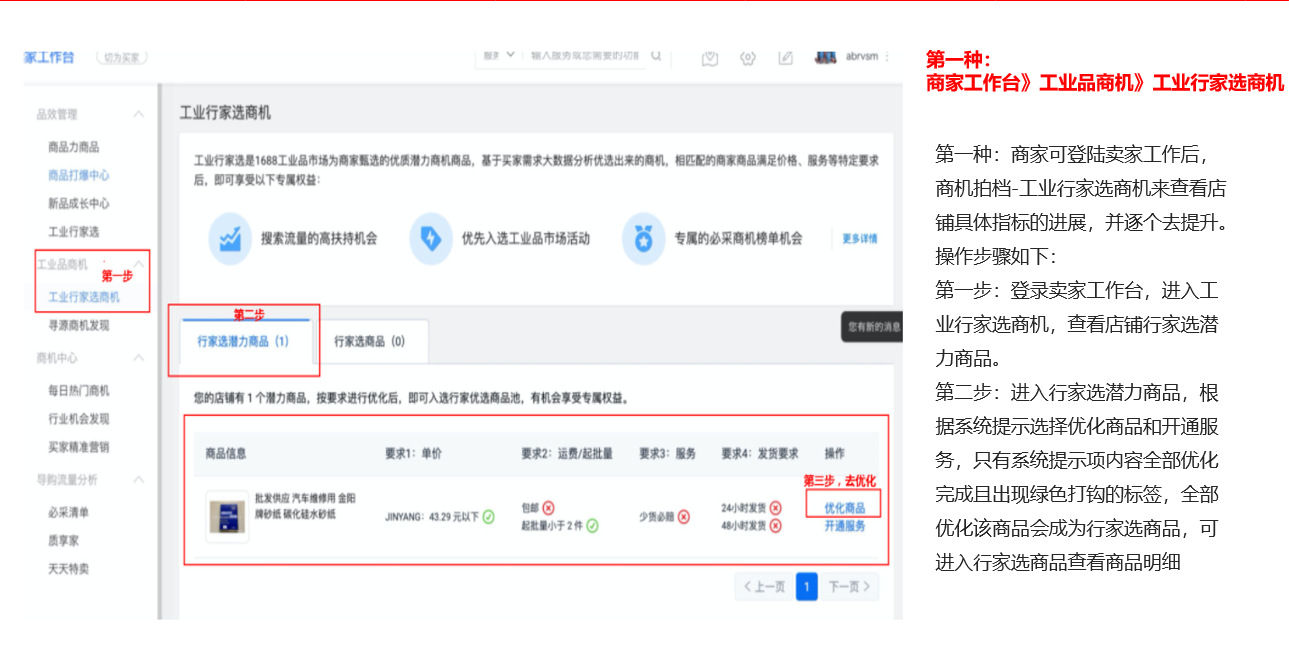Click the 优化商品 link
The height and width of the screenshot is (650, 1289).
(x=844, y=508)
